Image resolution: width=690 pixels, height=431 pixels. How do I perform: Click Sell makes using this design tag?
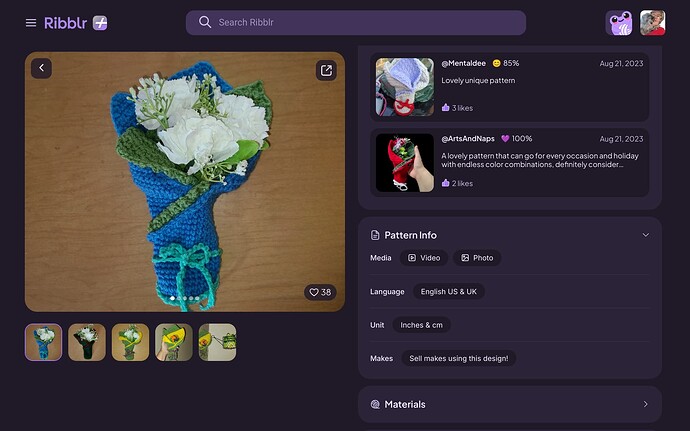(459, 358)
